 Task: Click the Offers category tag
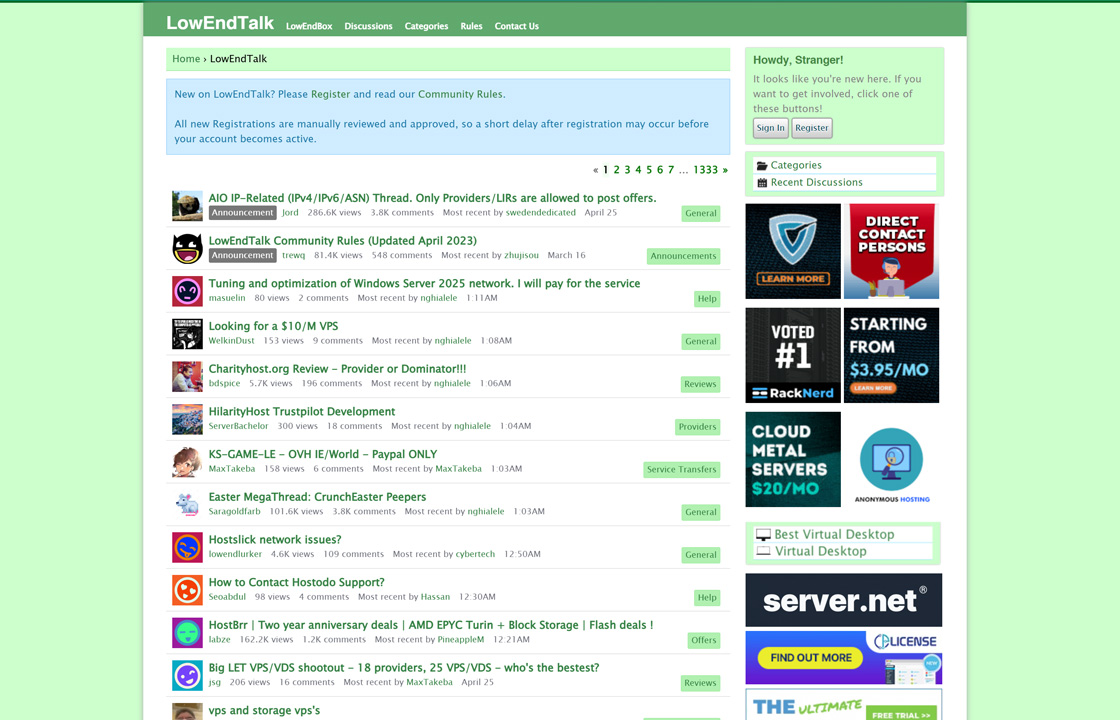(x=704, y=640)
